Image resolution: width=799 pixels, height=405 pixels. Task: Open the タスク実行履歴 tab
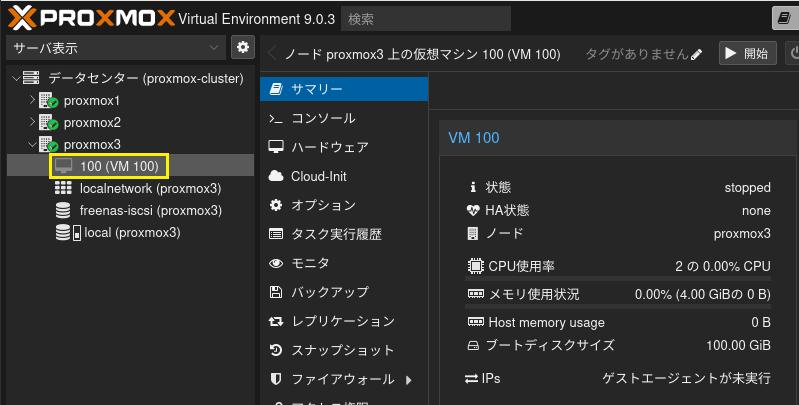[344, 234]
